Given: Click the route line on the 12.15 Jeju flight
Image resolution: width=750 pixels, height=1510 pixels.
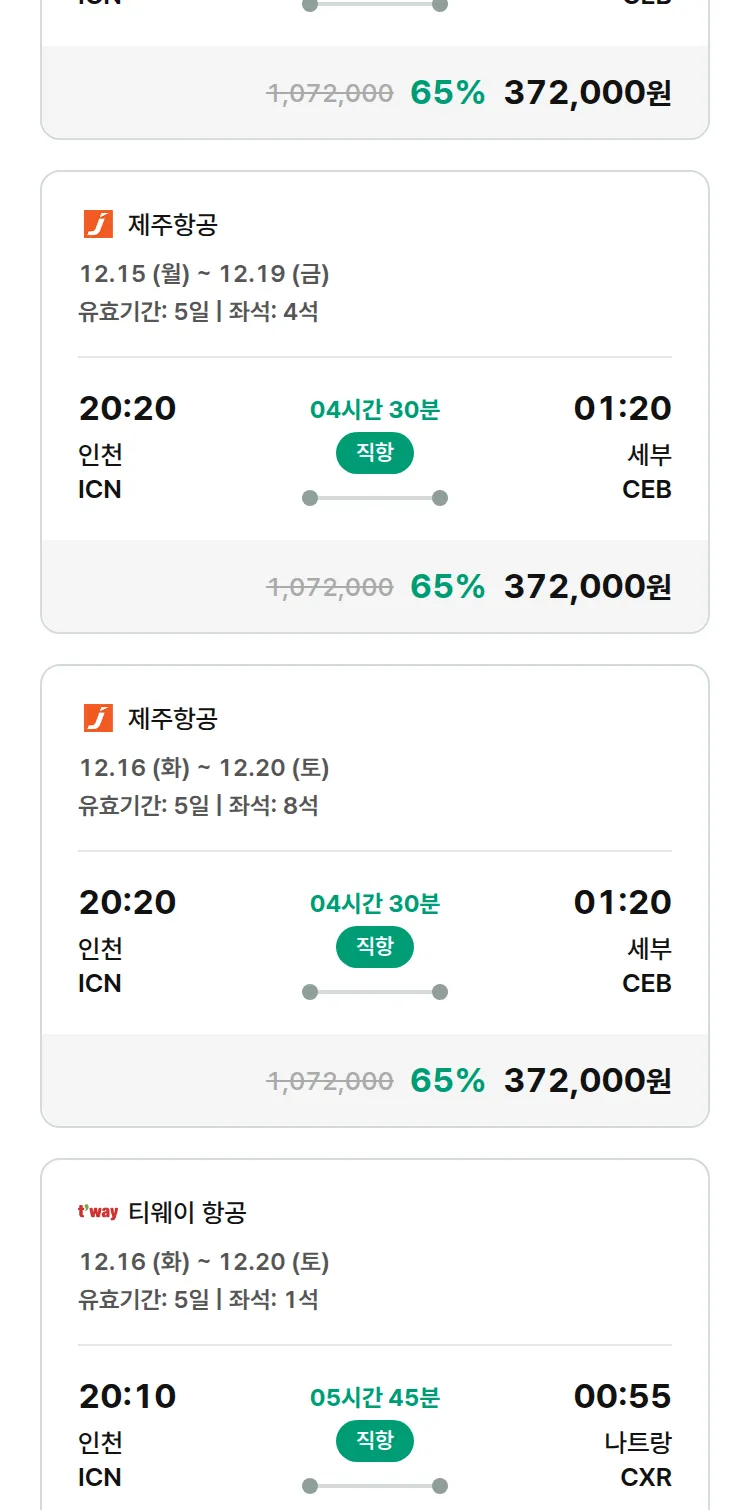Looking at the screenshot, I should point(375,498).
